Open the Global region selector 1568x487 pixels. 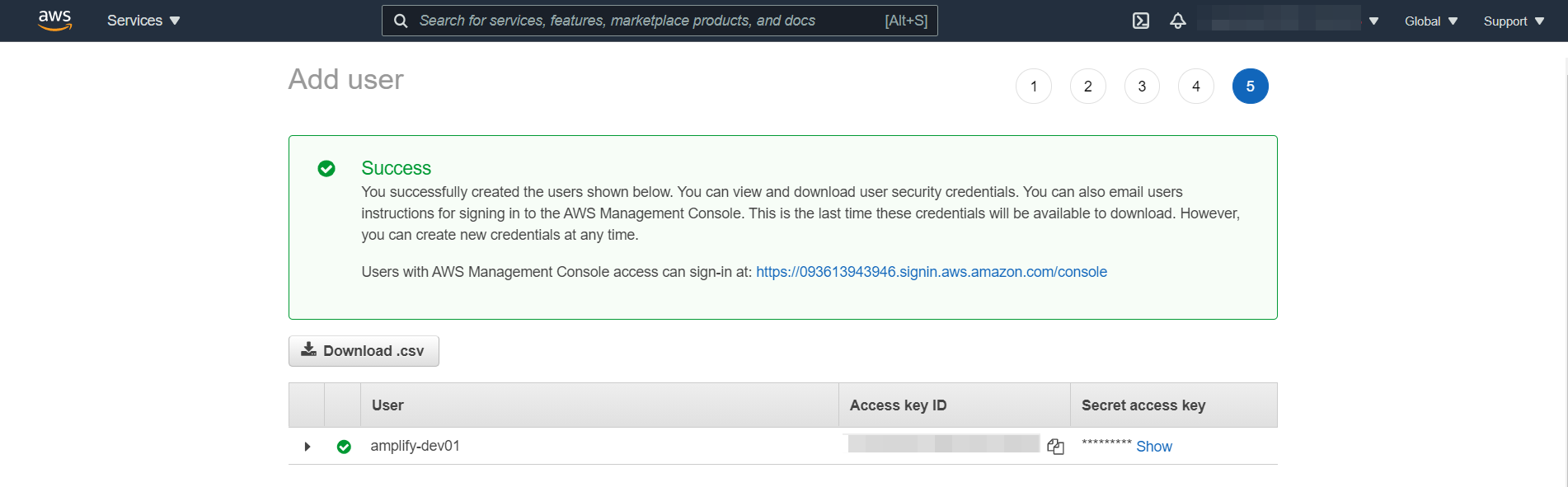point(1430,21)
